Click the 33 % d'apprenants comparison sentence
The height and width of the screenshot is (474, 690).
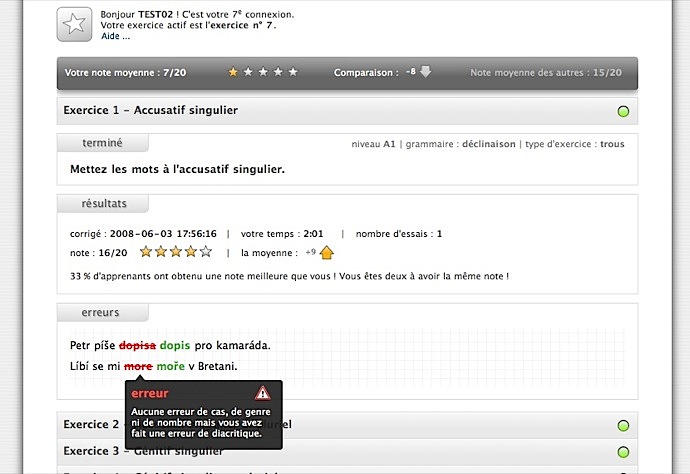coord(290,276)
